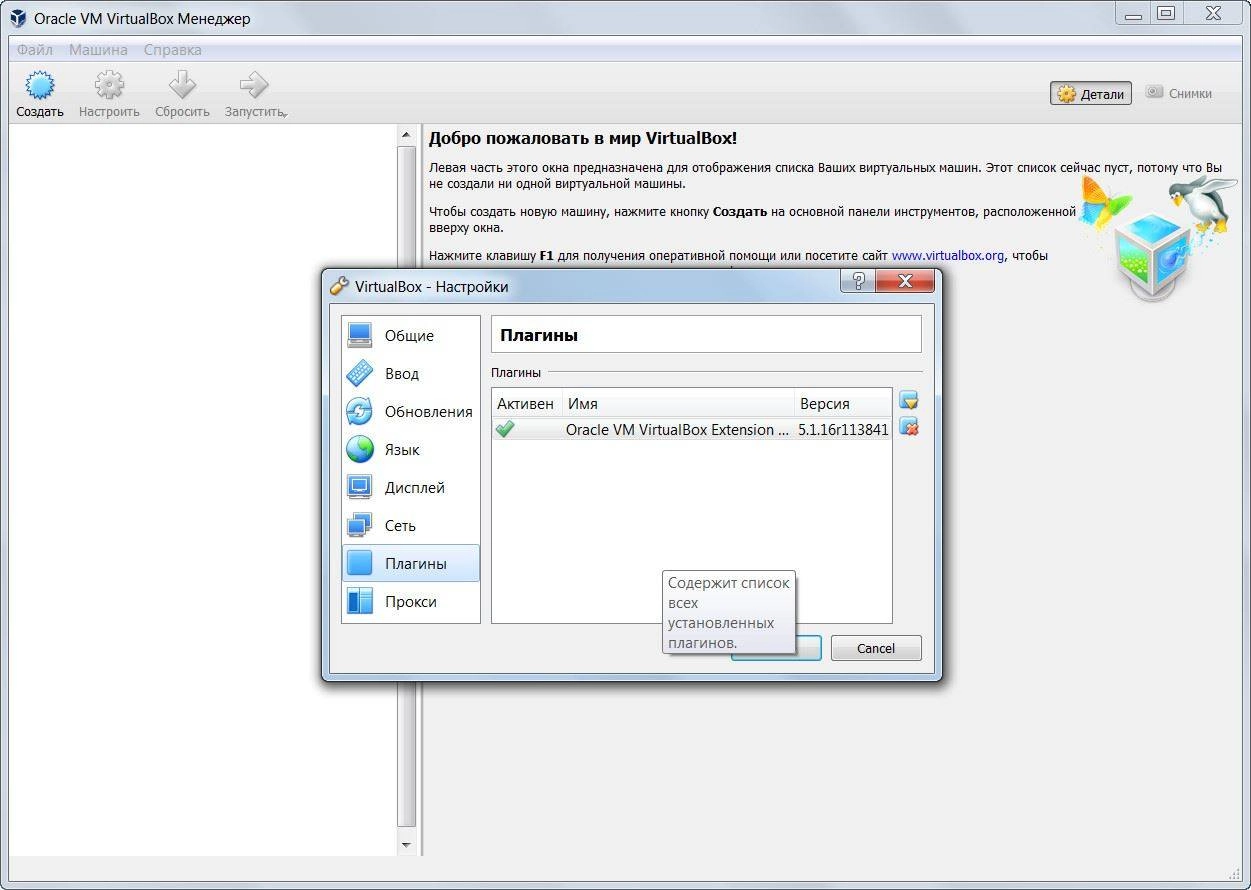This screenshot has height=890, width=1251.
Task: Select Oracle VM VirtualBox Extension row
Action: [x=692, y=429]
